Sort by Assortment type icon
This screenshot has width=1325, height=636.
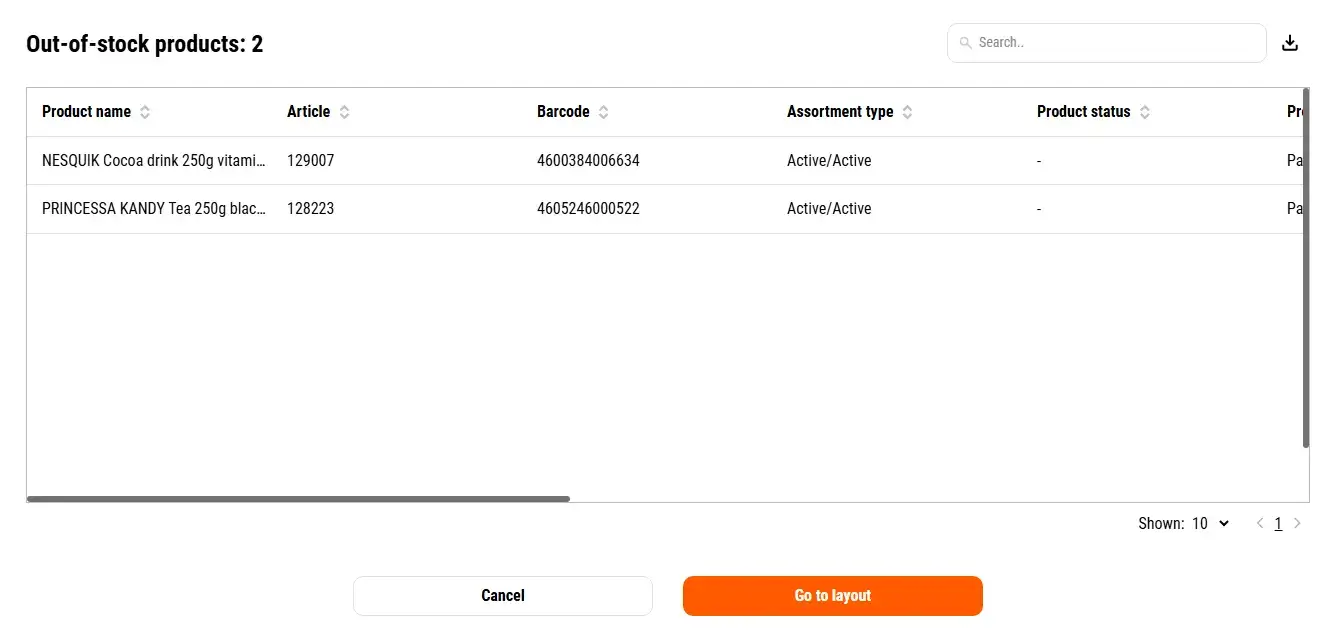[907, 112]
